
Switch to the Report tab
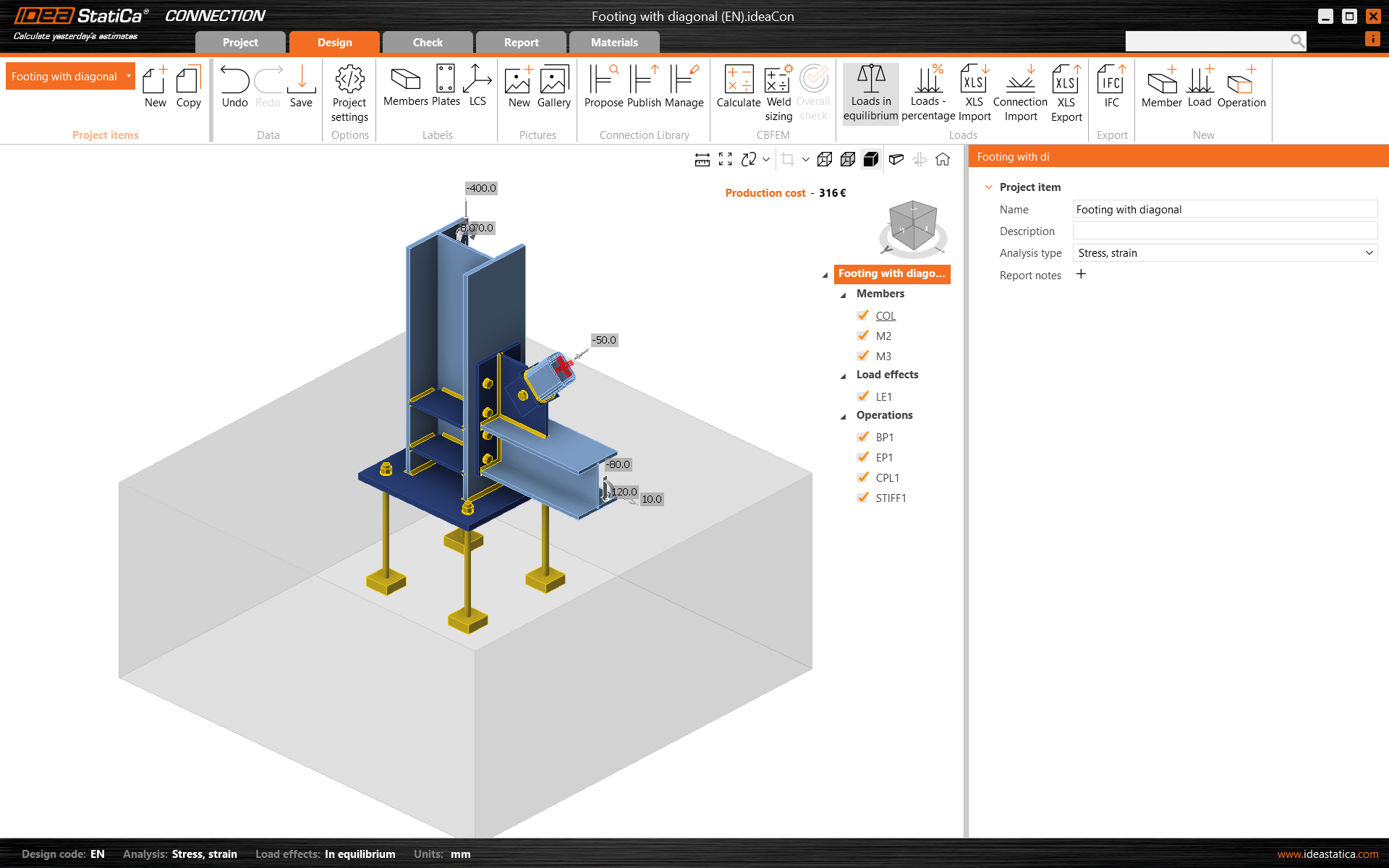click(x=521, y=42)
